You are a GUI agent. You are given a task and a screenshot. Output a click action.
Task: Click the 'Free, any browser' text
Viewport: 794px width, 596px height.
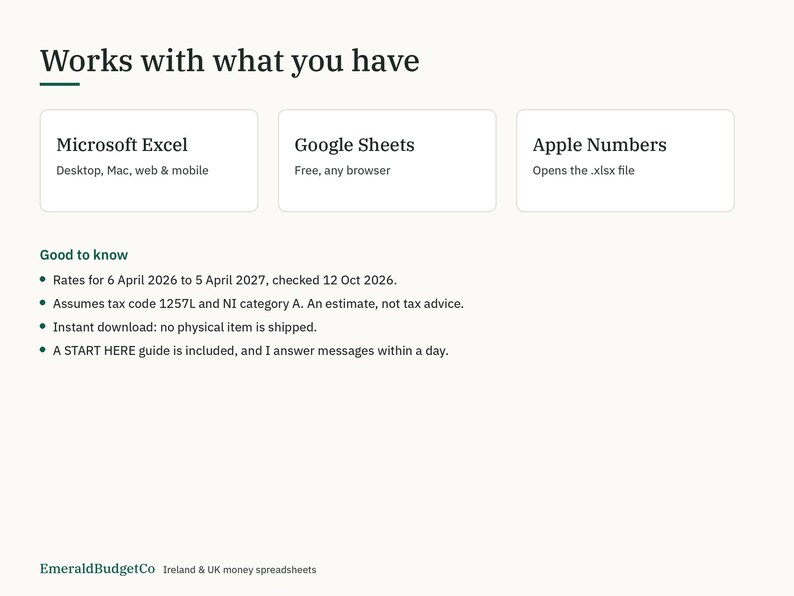(x=342, y=171)
